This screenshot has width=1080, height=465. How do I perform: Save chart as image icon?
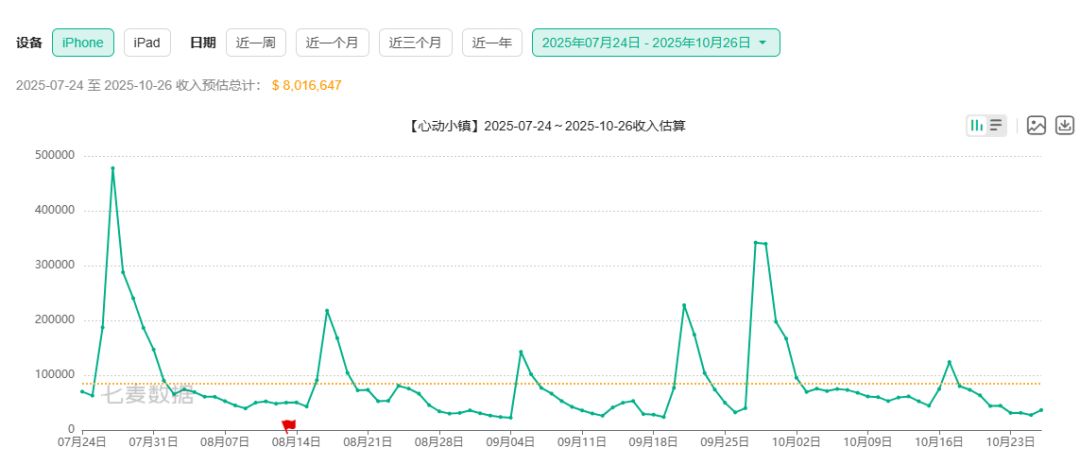tap(1037, 125)
